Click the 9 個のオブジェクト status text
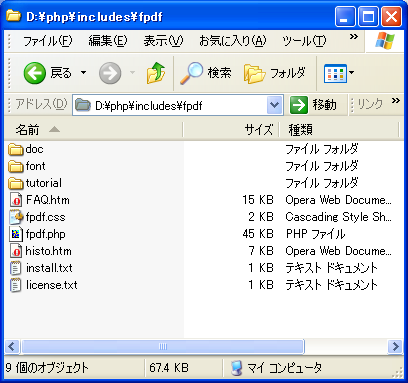This screenshot has width=408, height=383. coord(47,368)
